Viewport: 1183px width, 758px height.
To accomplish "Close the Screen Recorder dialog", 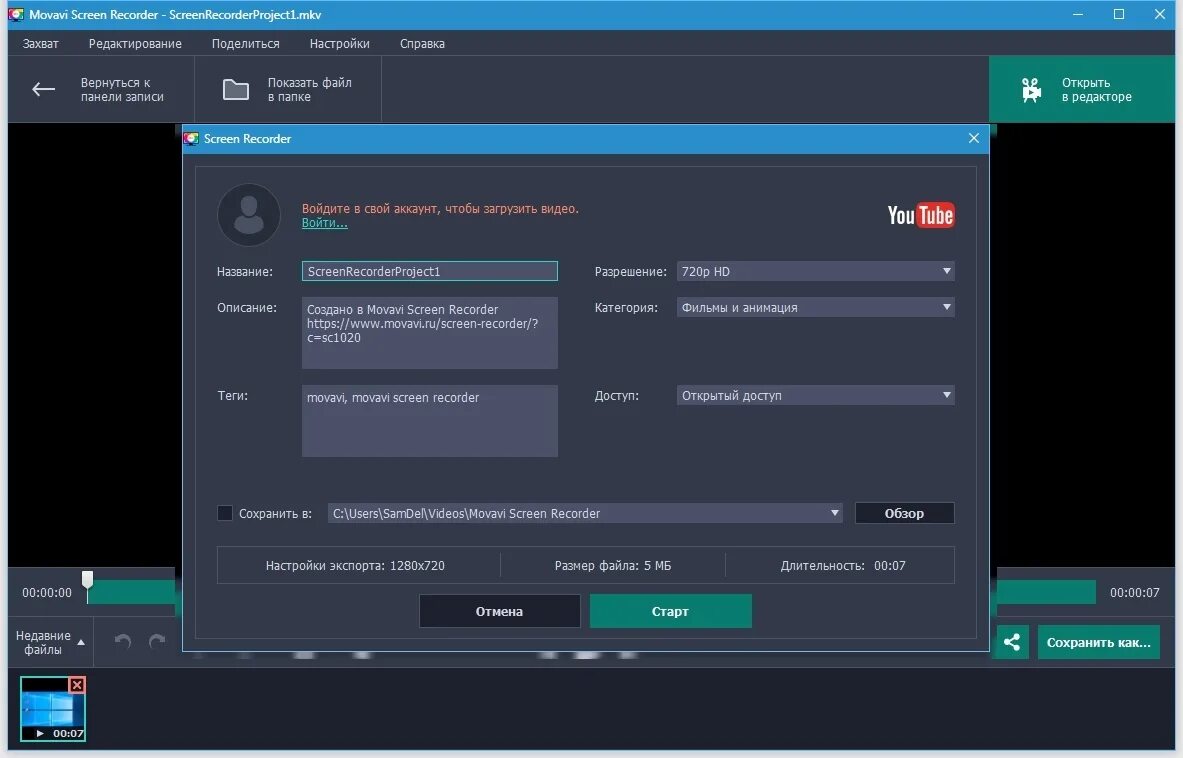I will pos(973,138).
